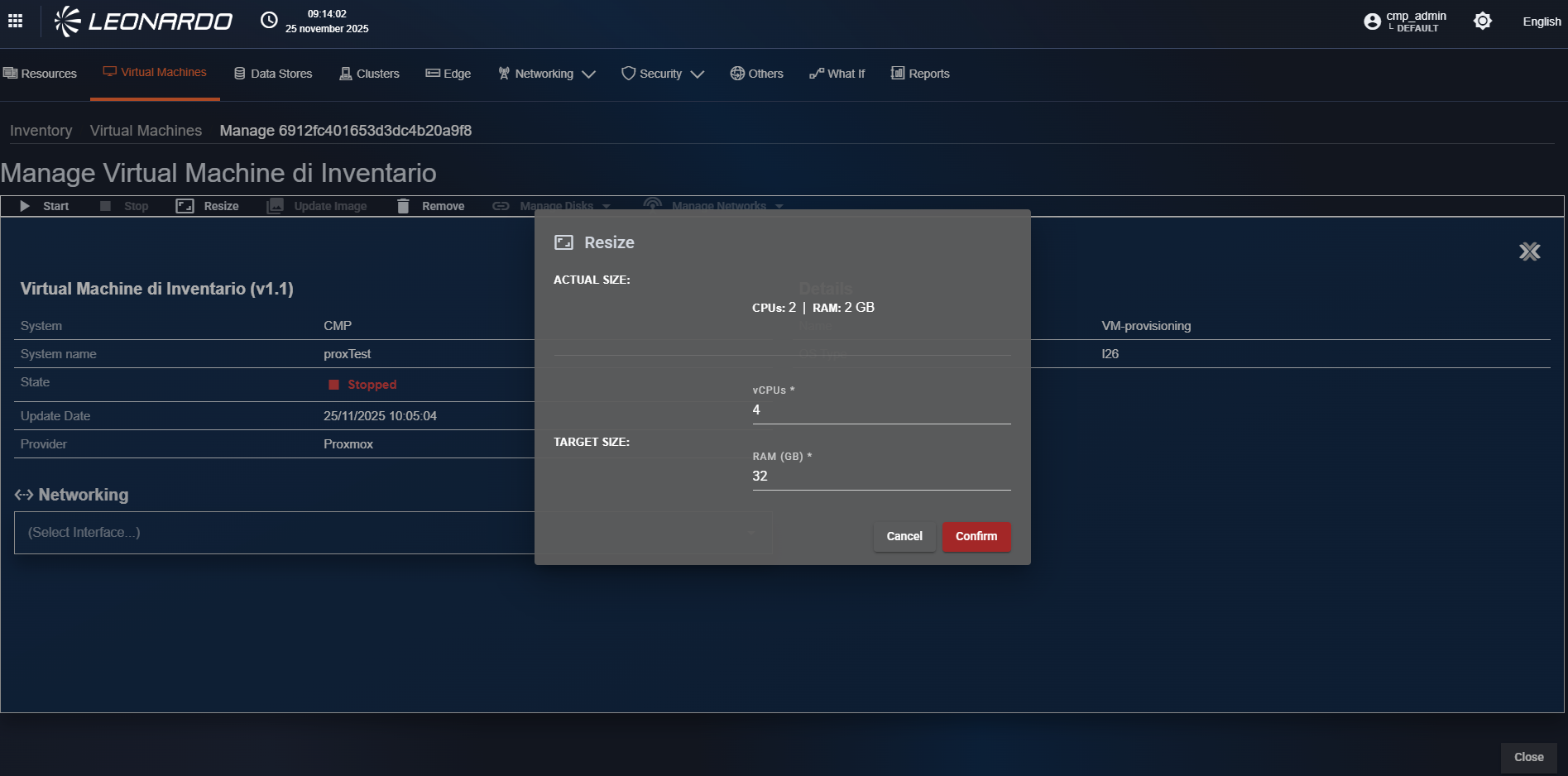Screen dimensions: 1568x776
Task: Click the cmp_admin user account icon
Action: (1372, 22)
